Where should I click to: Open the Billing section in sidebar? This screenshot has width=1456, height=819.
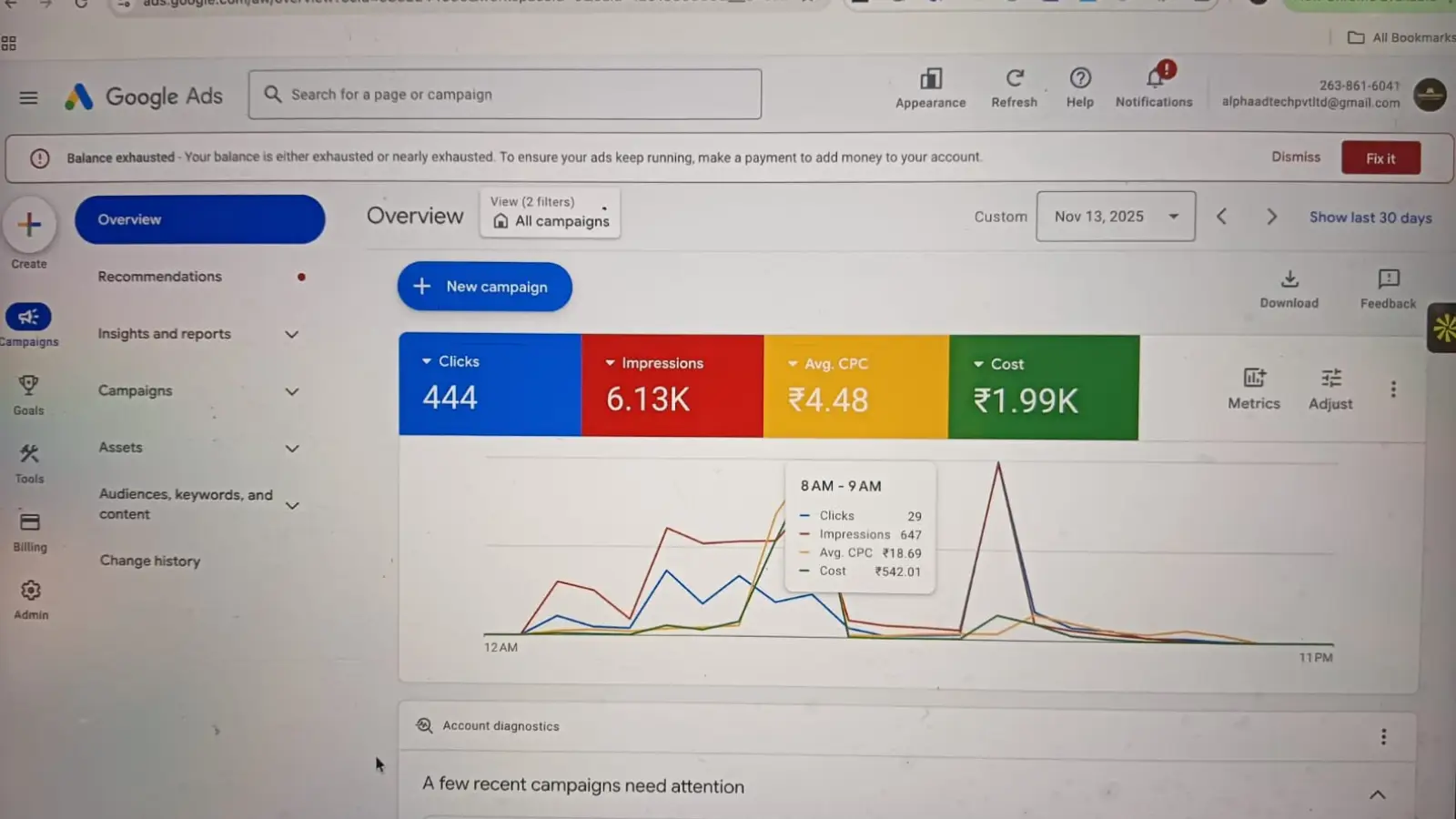(29, 523)
